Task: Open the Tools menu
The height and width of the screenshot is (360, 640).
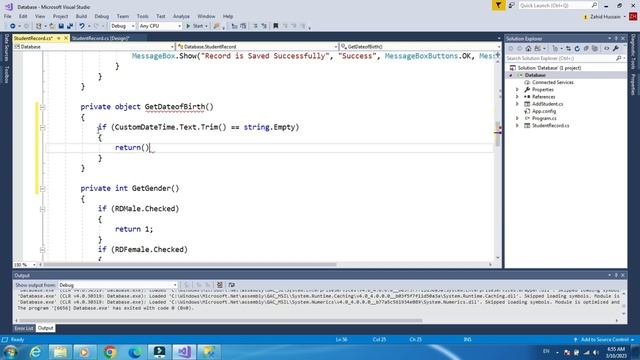Action: click(142, 16)
